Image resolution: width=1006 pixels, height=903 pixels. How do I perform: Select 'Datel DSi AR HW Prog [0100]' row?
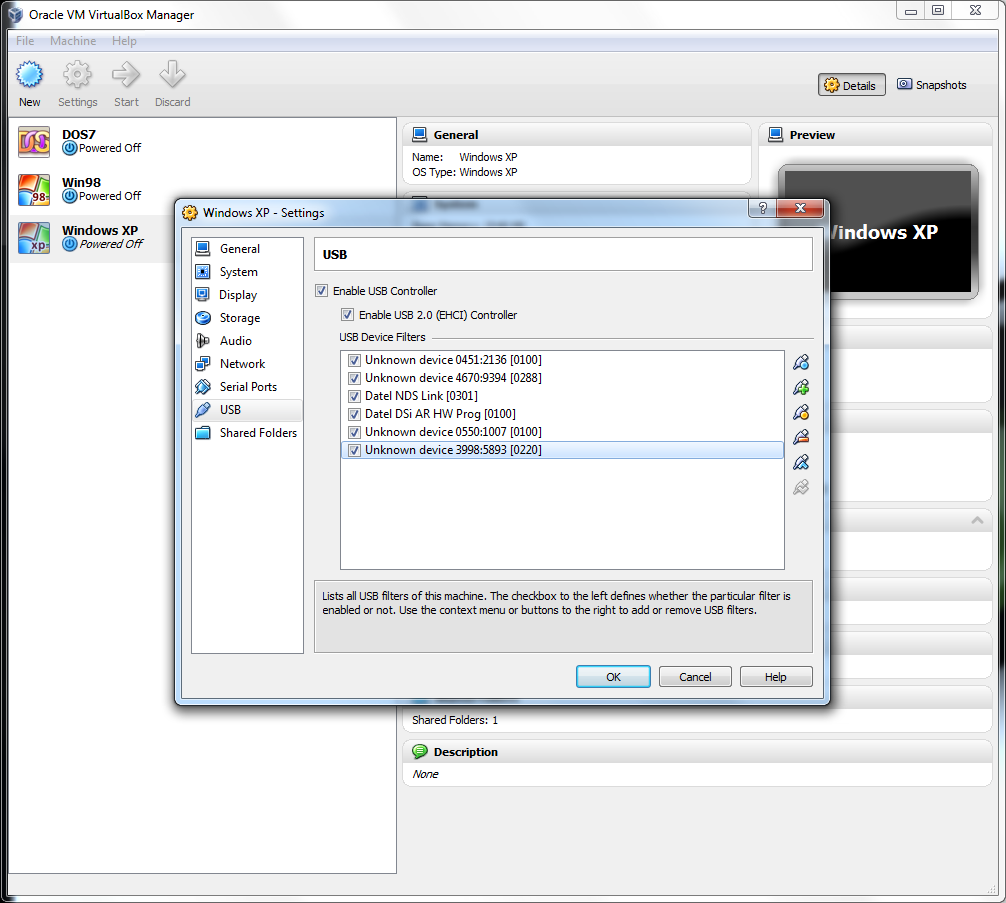(x=562, y=414)
